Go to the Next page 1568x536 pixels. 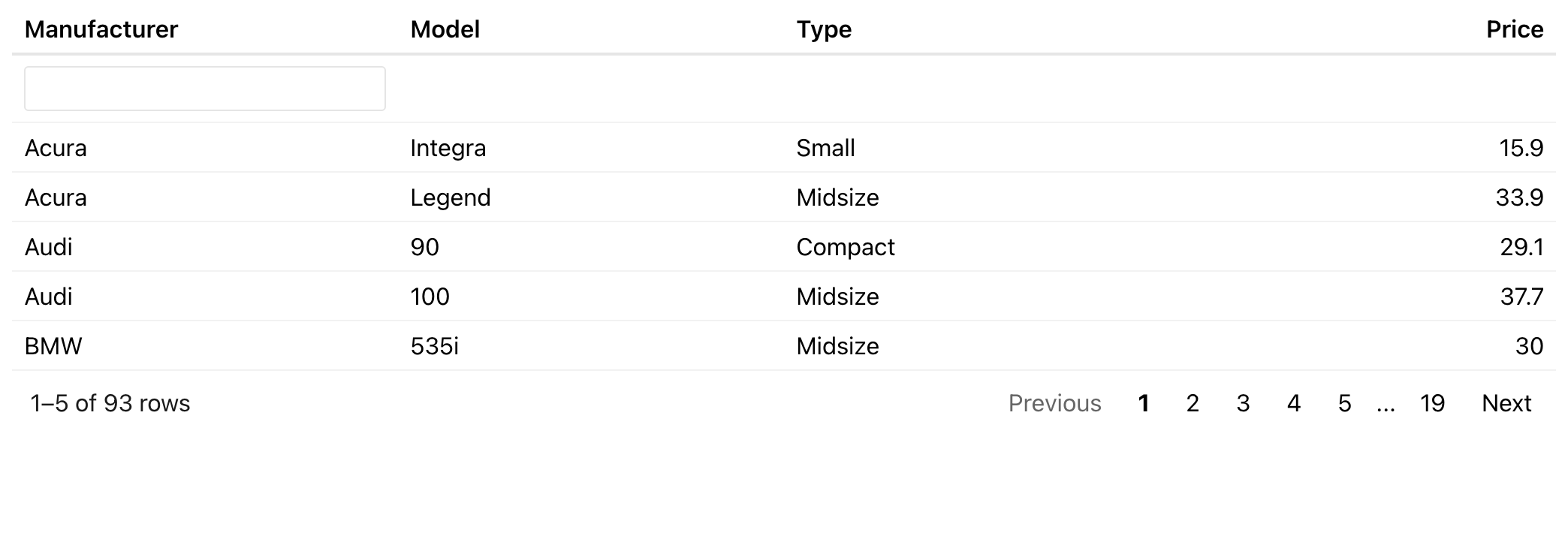[1506, 403]
